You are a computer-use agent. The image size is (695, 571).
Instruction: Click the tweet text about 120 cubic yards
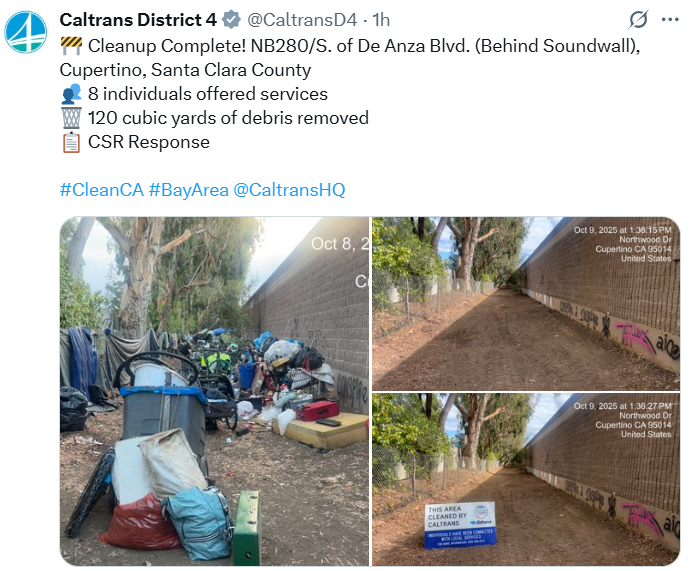pos(228,118)
